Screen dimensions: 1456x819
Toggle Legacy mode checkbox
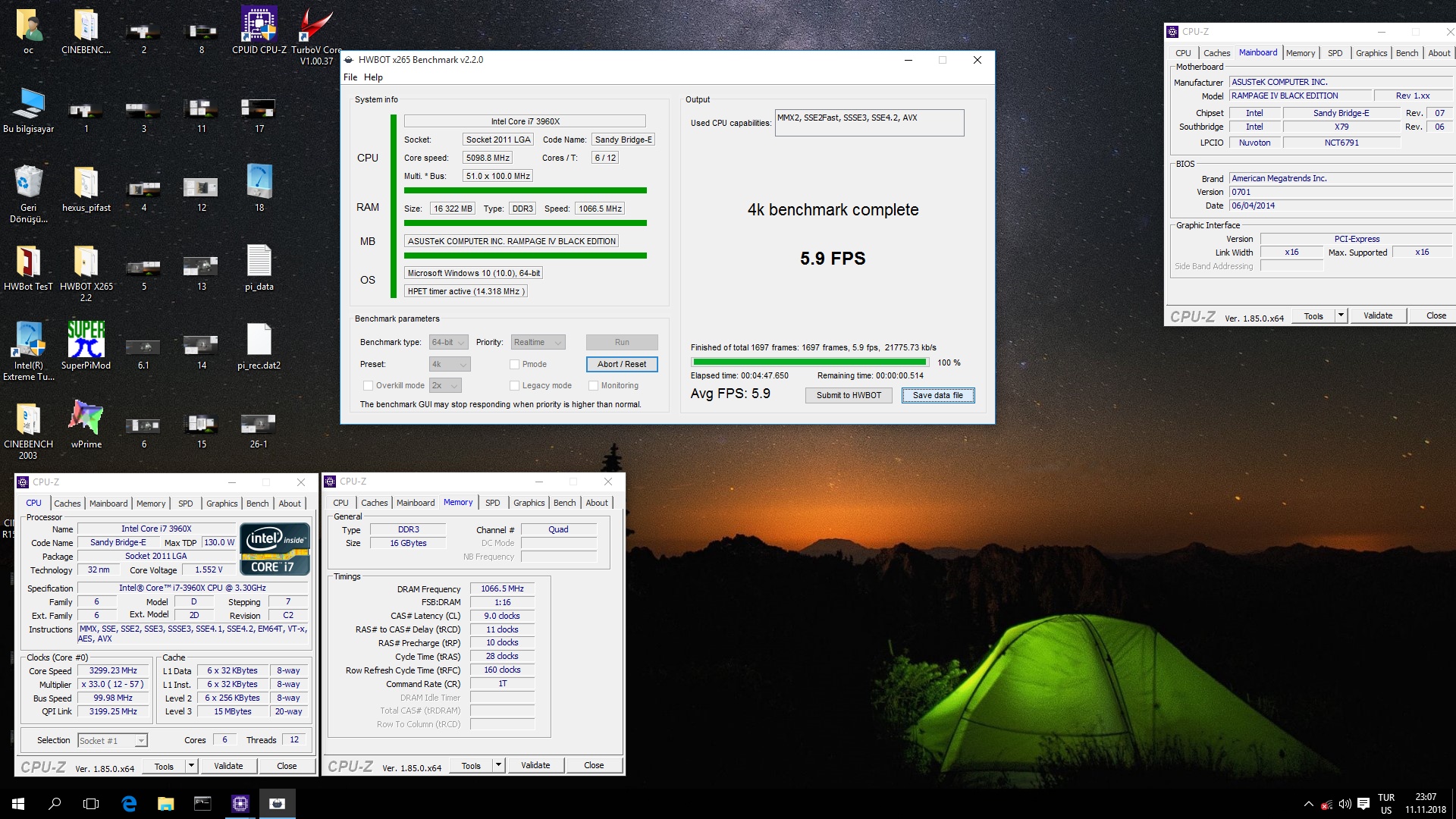click(x=515, y=385)
